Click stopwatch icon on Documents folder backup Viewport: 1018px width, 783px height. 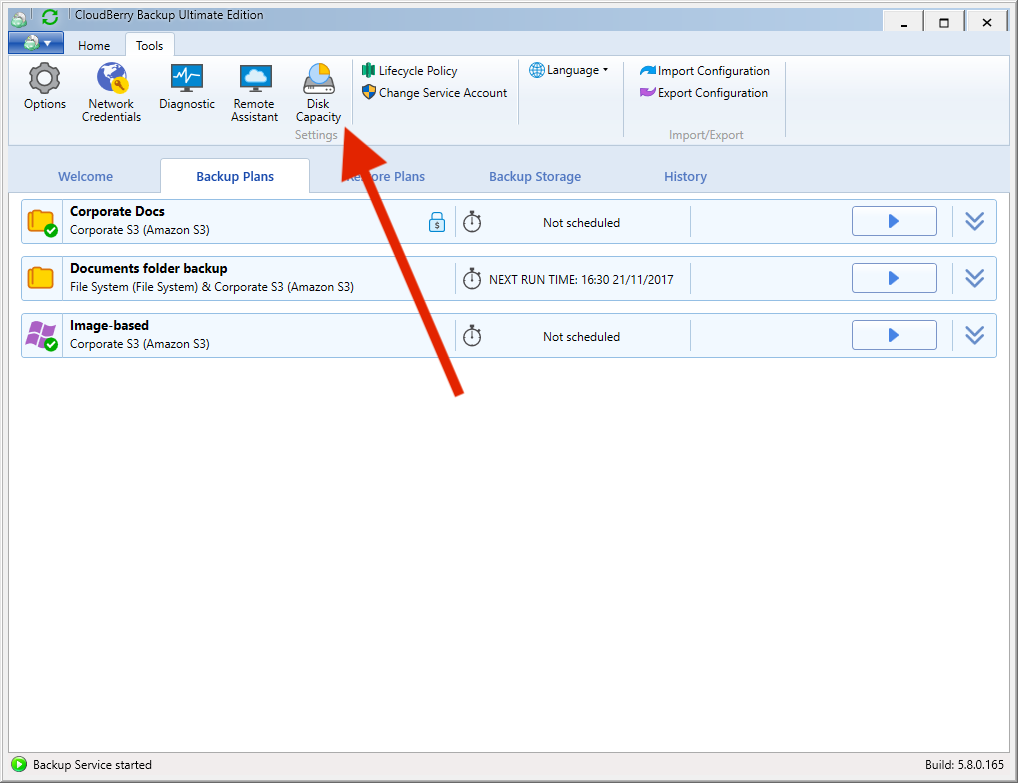click(x=472, y=279)
